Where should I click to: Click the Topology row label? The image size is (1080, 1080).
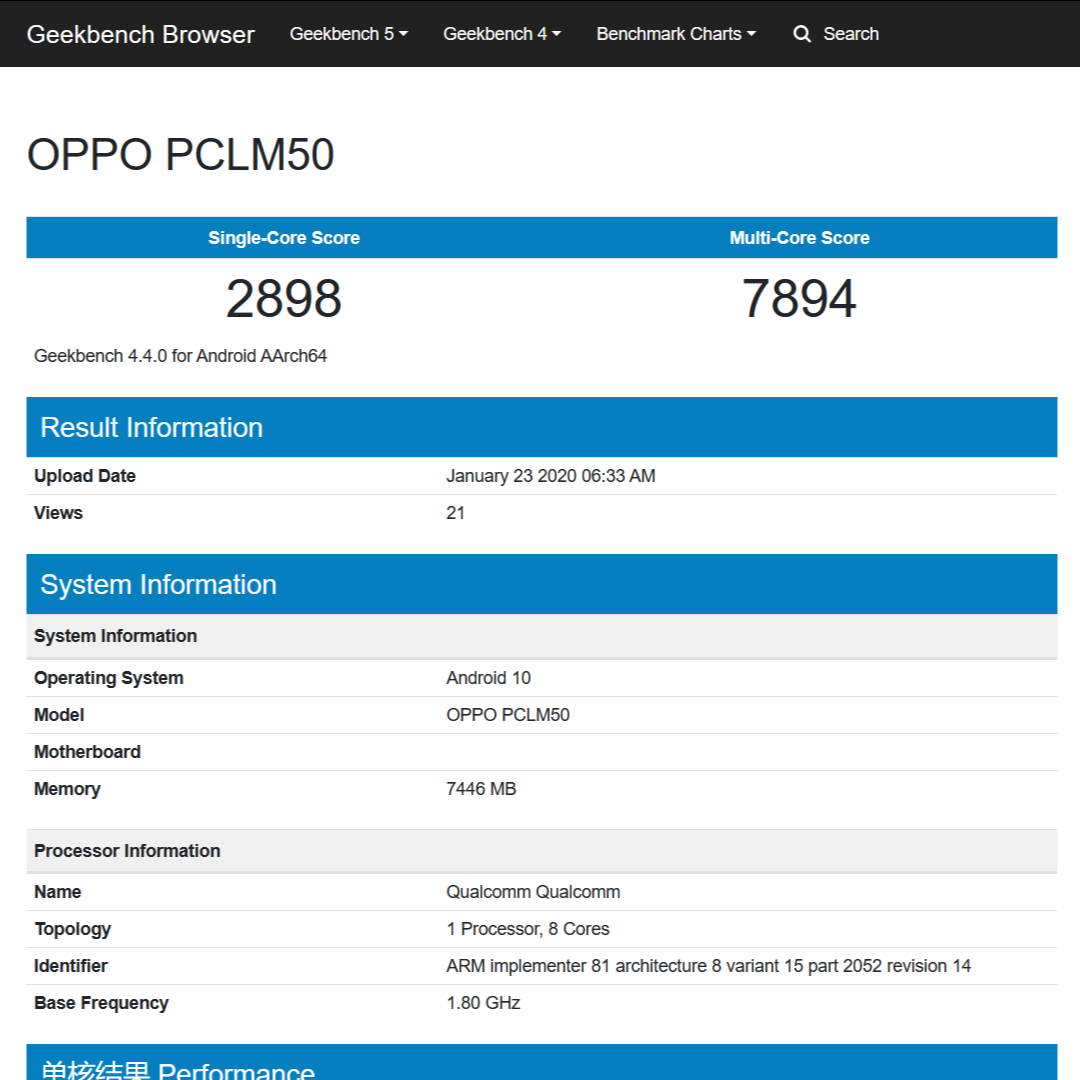tap(72, 930)
